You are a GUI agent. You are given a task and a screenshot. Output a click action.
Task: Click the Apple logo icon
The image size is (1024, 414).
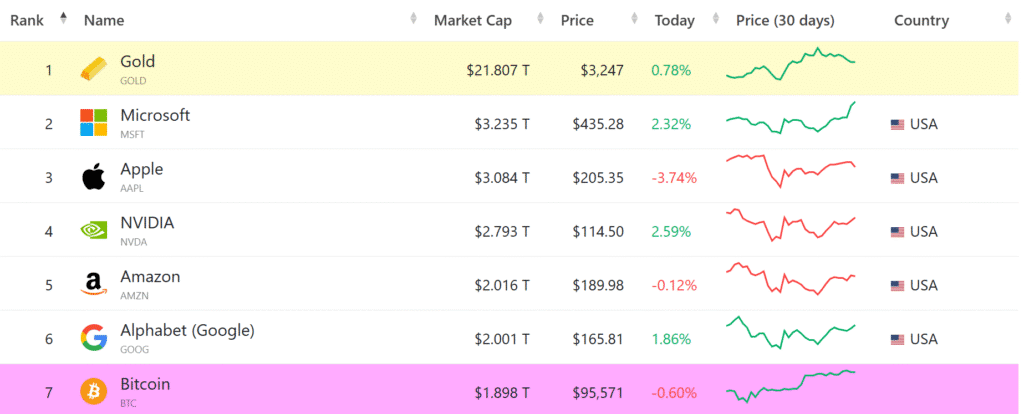pos(93,178)
